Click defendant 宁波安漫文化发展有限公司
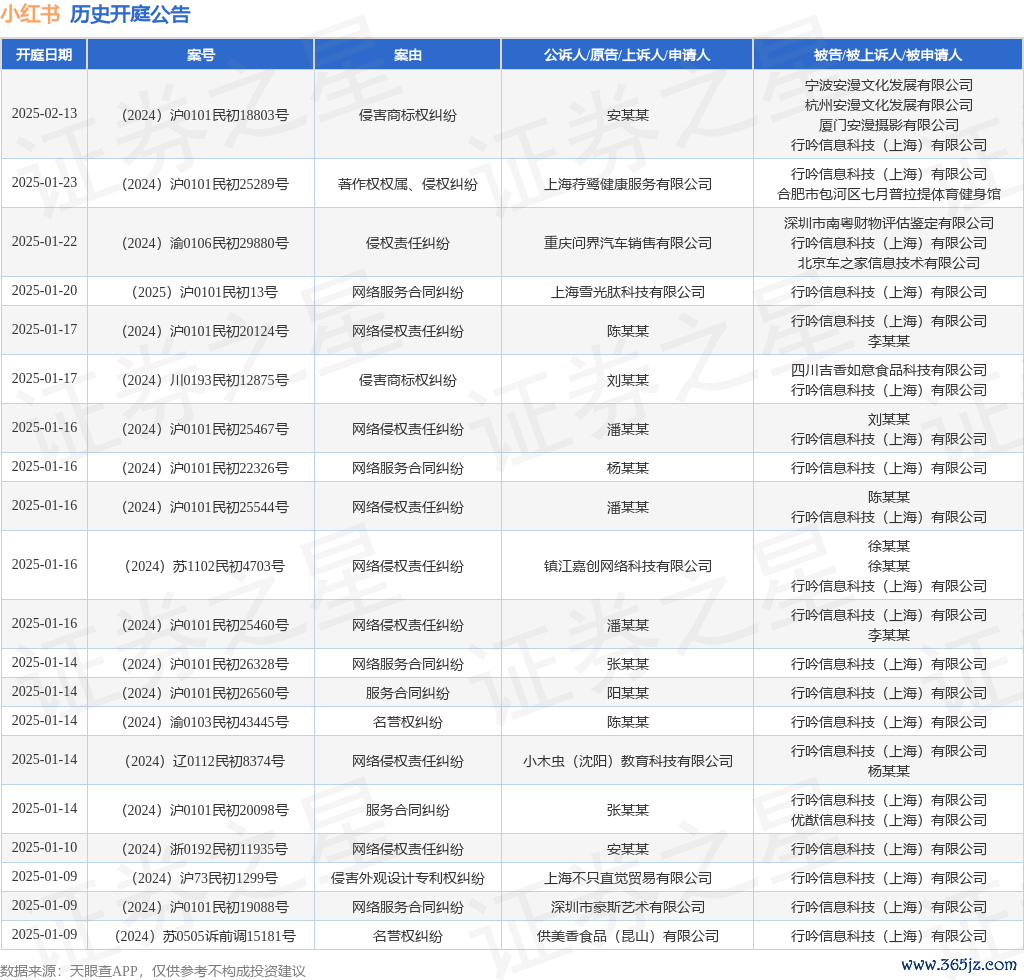This screenshot has width=1024, height=980. (888, 86)
